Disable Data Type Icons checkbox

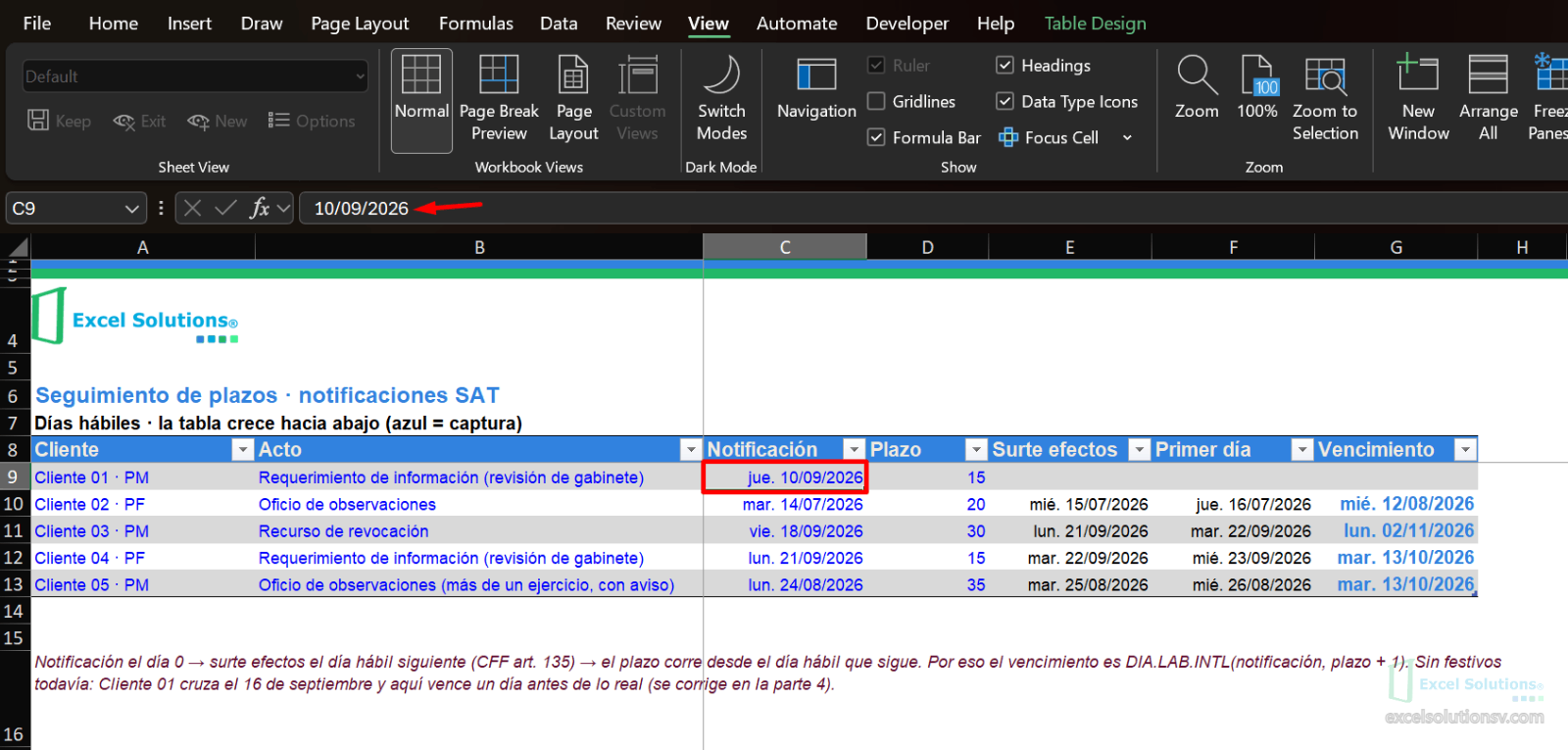(1004, 101)
